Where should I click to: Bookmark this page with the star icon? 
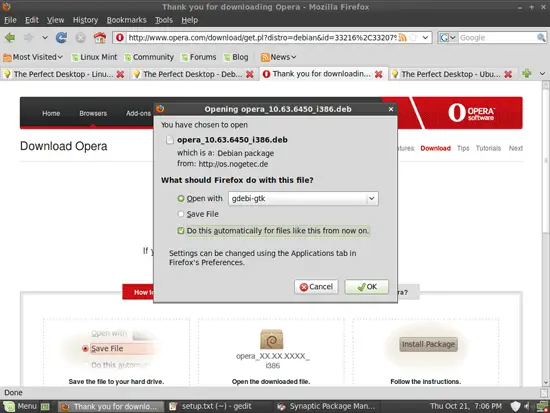(x=414, y=38)
